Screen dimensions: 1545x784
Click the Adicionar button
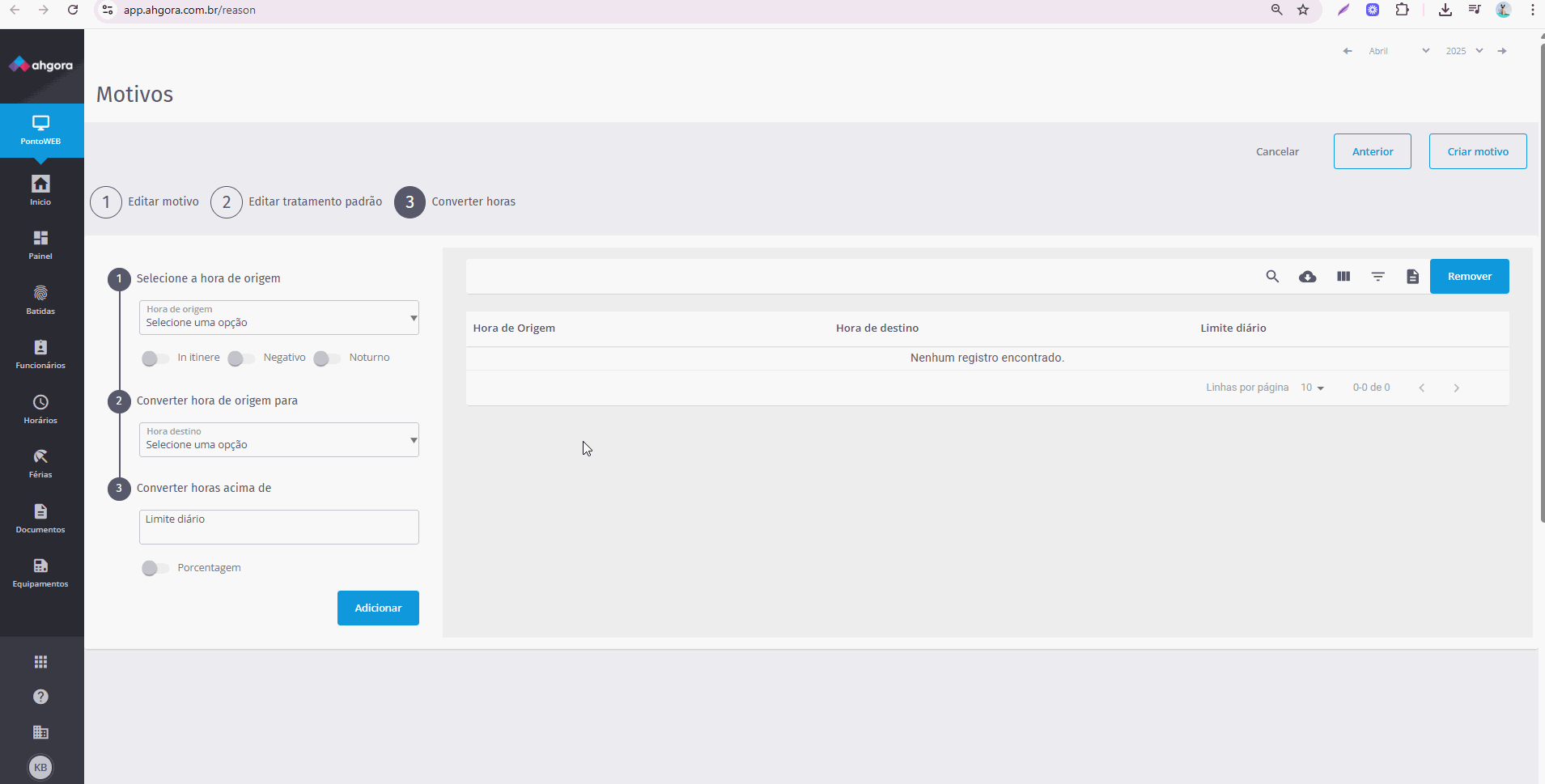pos(378,608)
